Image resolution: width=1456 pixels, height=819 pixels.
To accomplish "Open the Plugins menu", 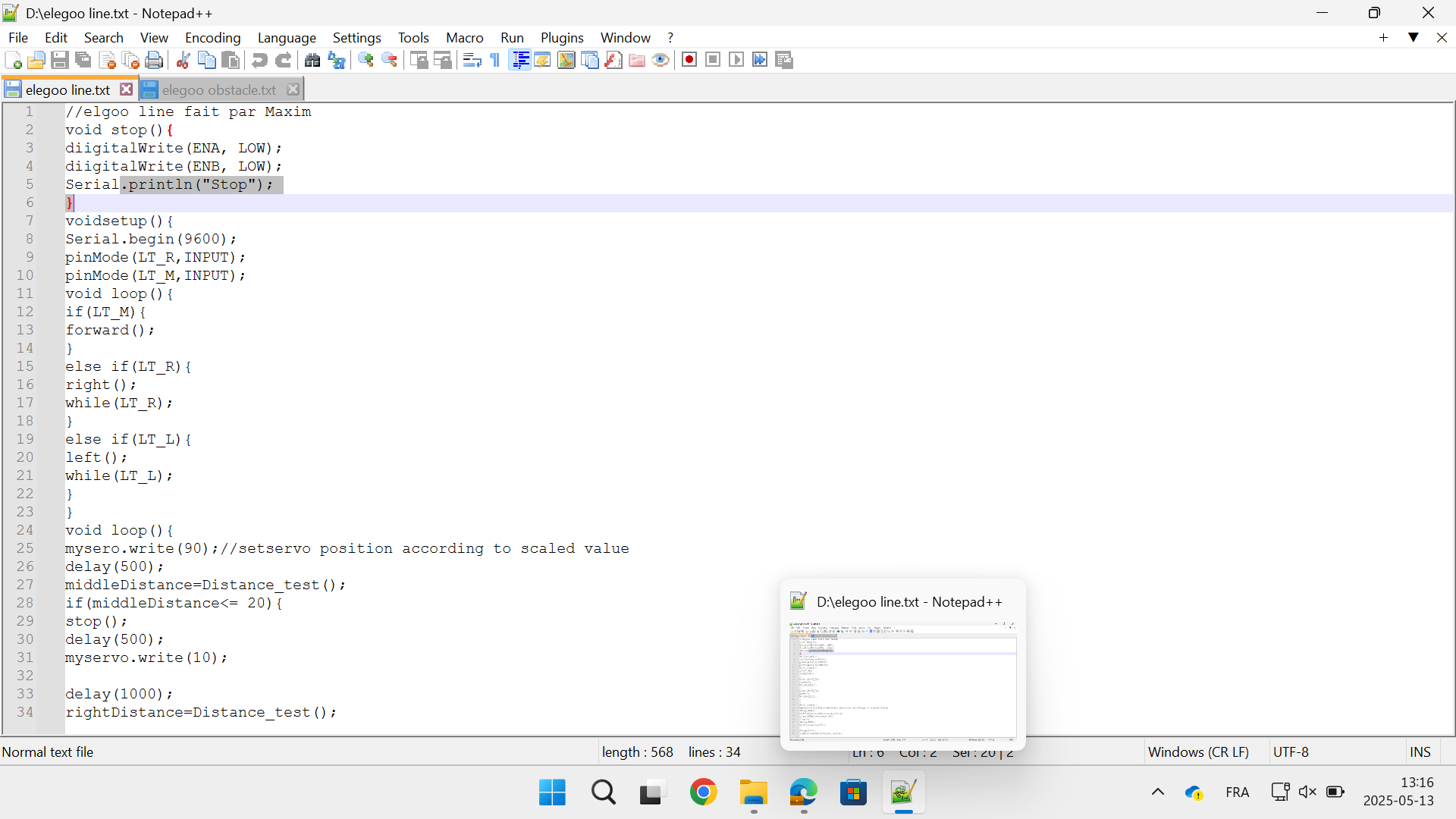I will pos(562,37).
